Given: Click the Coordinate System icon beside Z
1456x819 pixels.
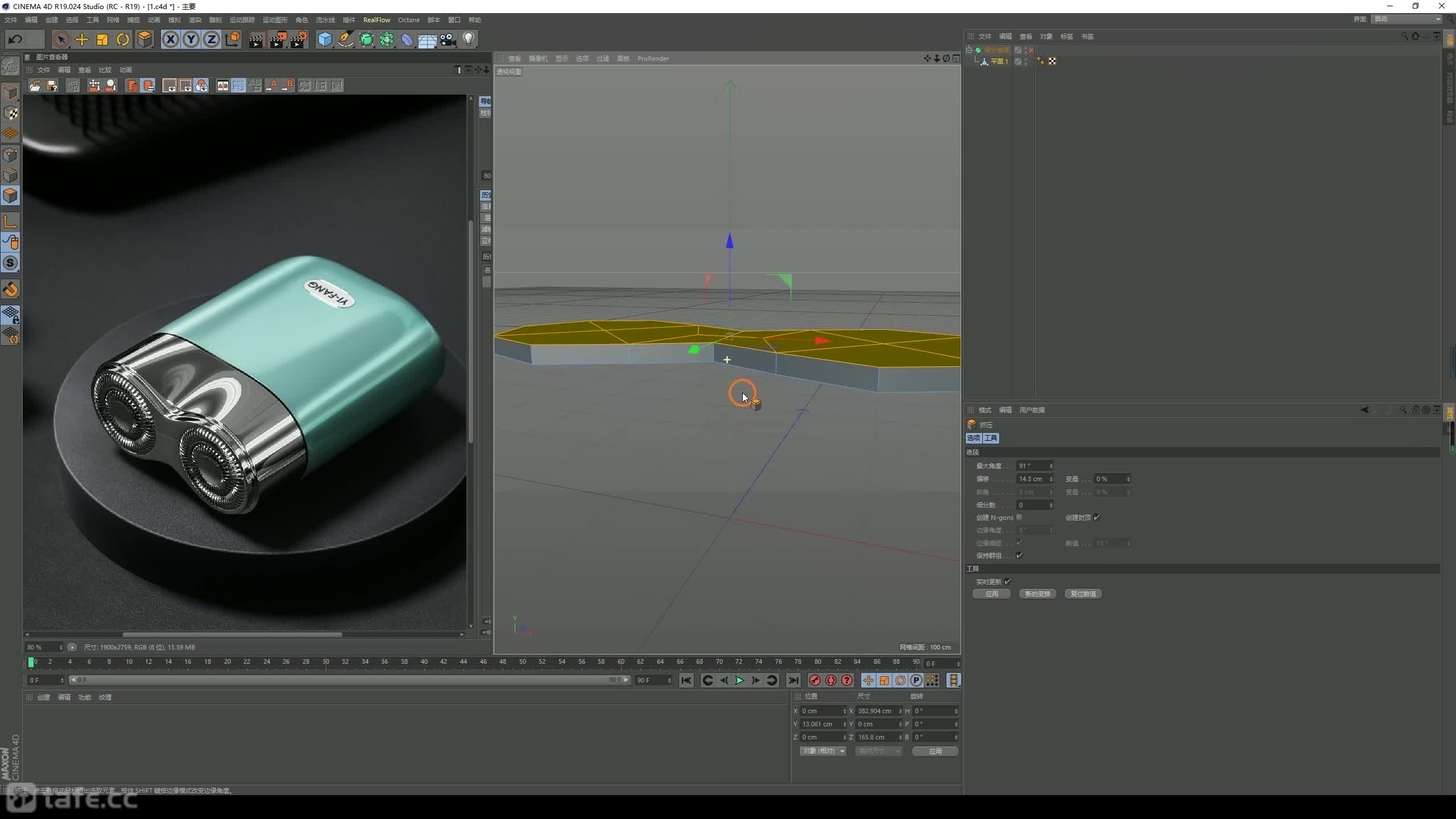Looking at the screenshot, I should 233,39.
